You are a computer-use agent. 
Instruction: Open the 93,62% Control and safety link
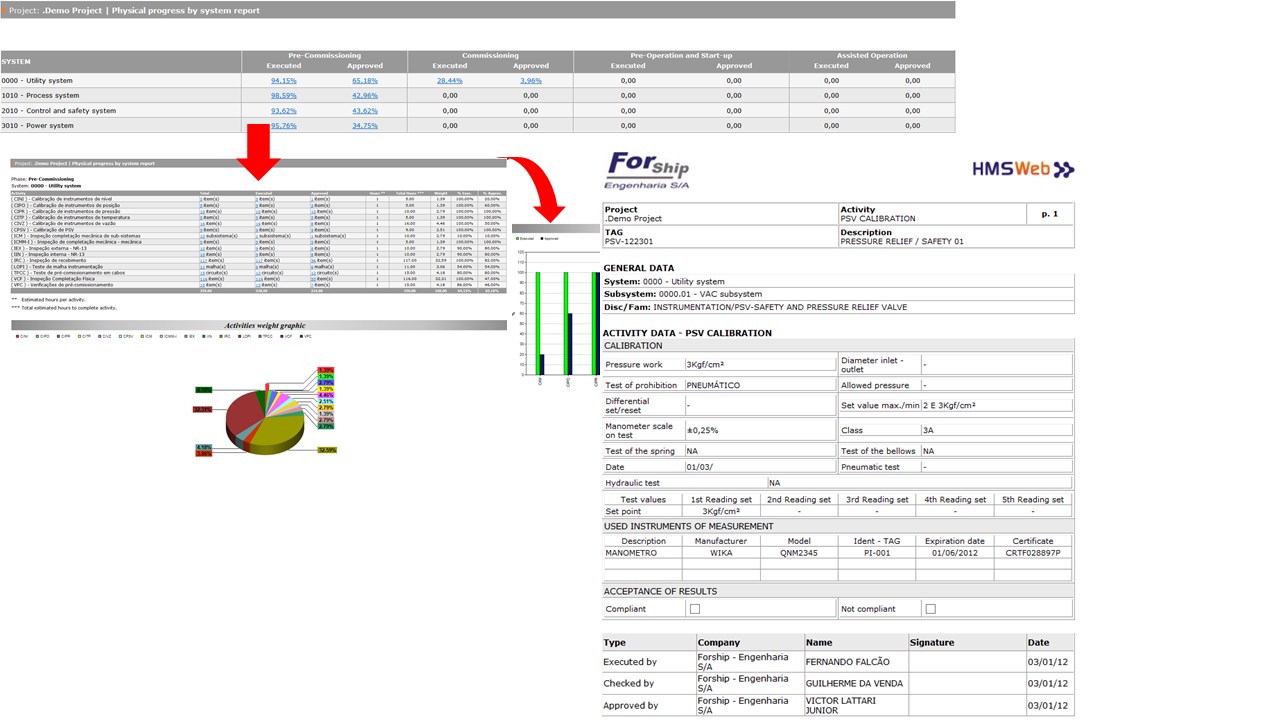click(x=283, y=110)
